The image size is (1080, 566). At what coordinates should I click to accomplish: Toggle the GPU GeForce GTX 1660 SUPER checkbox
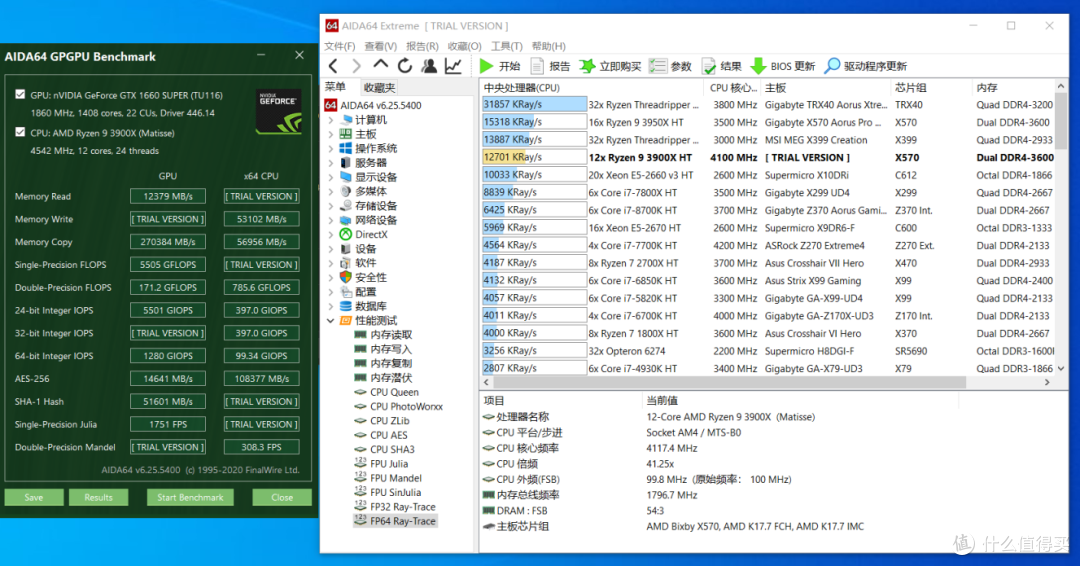tap(20, 94)
